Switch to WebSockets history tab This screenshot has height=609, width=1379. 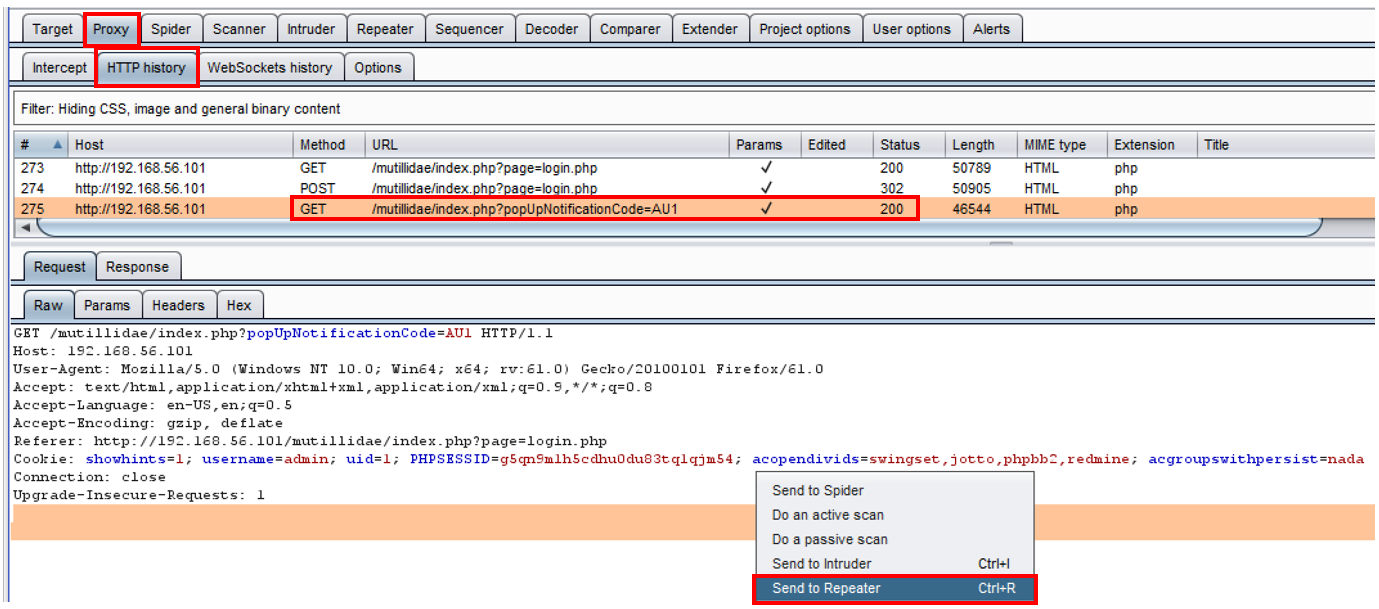269,68
